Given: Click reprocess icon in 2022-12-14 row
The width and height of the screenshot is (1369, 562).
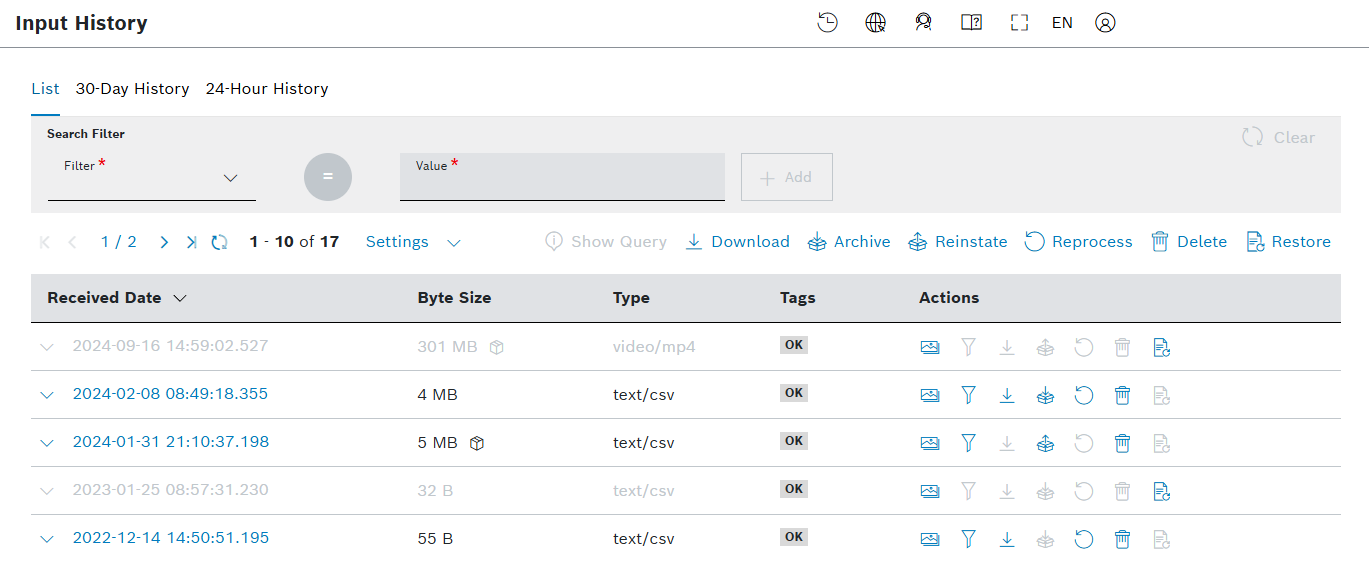Looking at the screenshot, I should (x=1084, y=539).
